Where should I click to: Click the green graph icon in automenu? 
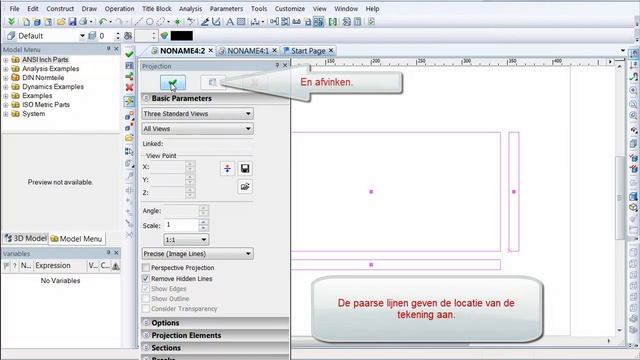(129, 76)
